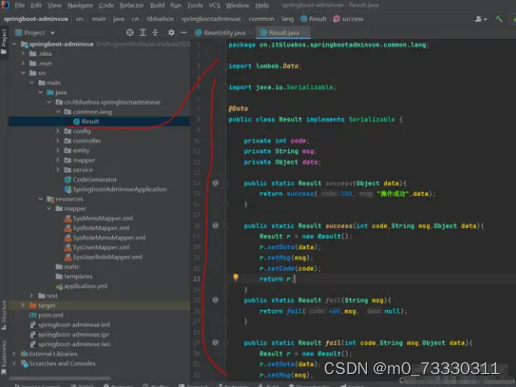Open the Navigate menu
The width and height of the screenshot is (516, 387).
click(80, 5)
